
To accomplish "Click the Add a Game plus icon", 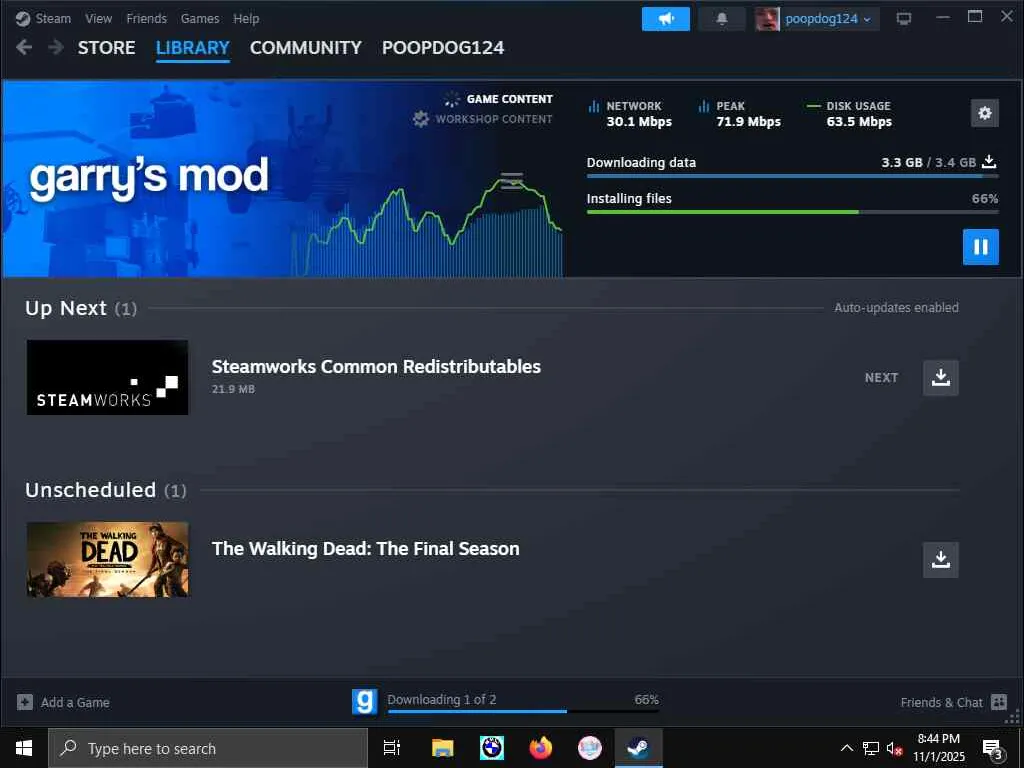I will click(x=25, y=702).
